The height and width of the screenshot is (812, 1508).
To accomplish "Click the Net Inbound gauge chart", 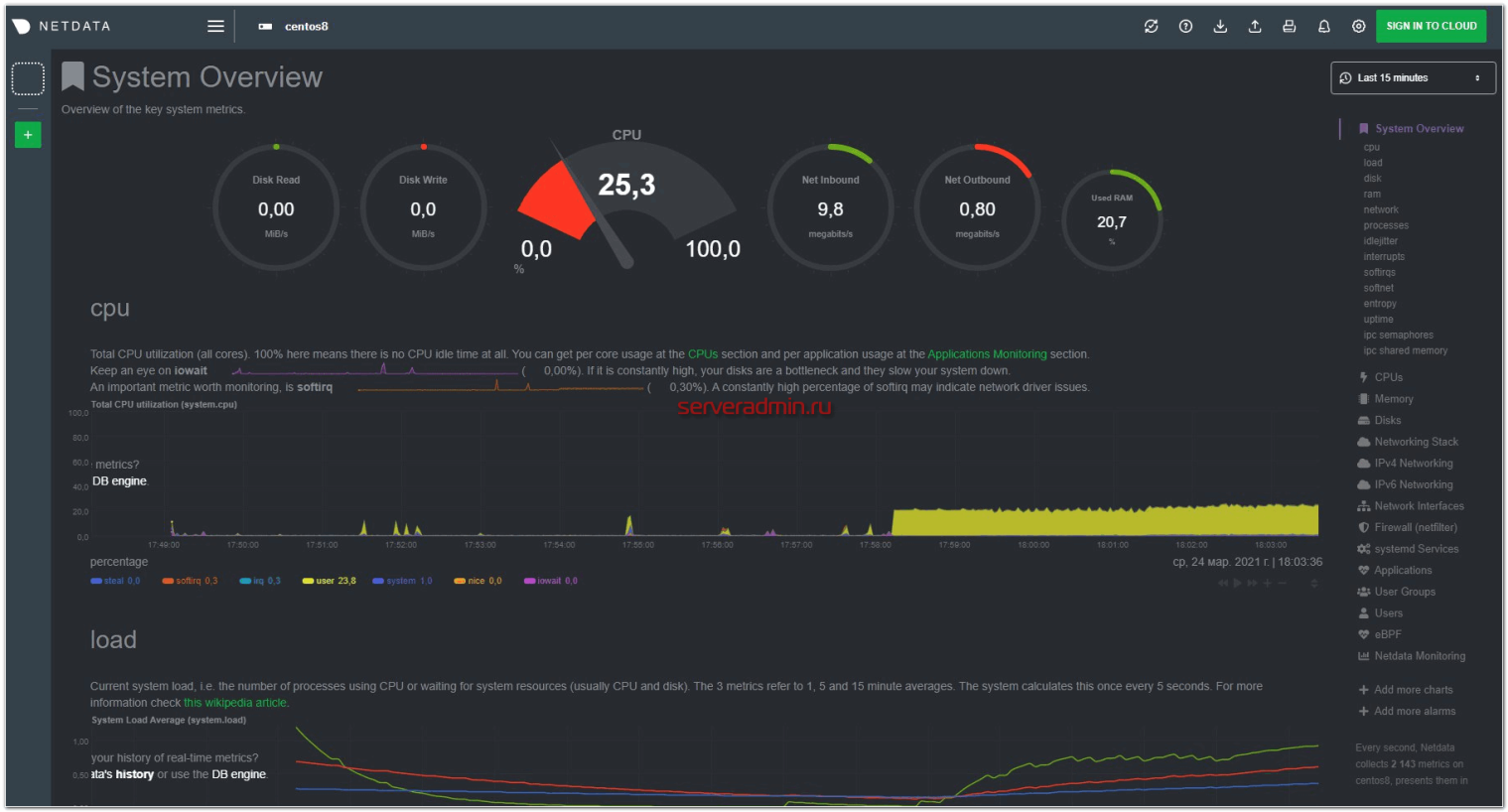I will [831, 206].
